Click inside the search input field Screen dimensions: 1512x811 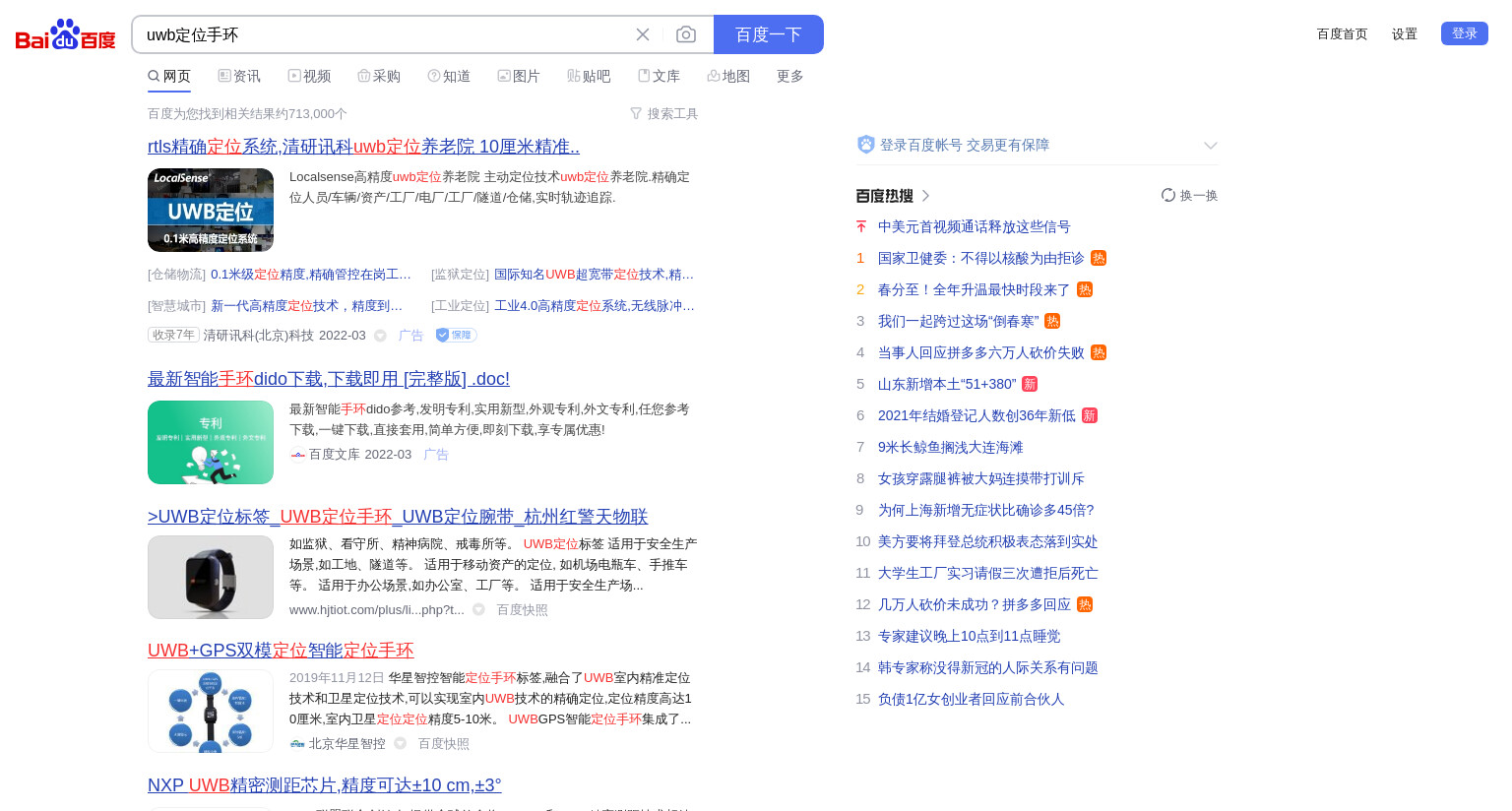click(x=384, y=34)
